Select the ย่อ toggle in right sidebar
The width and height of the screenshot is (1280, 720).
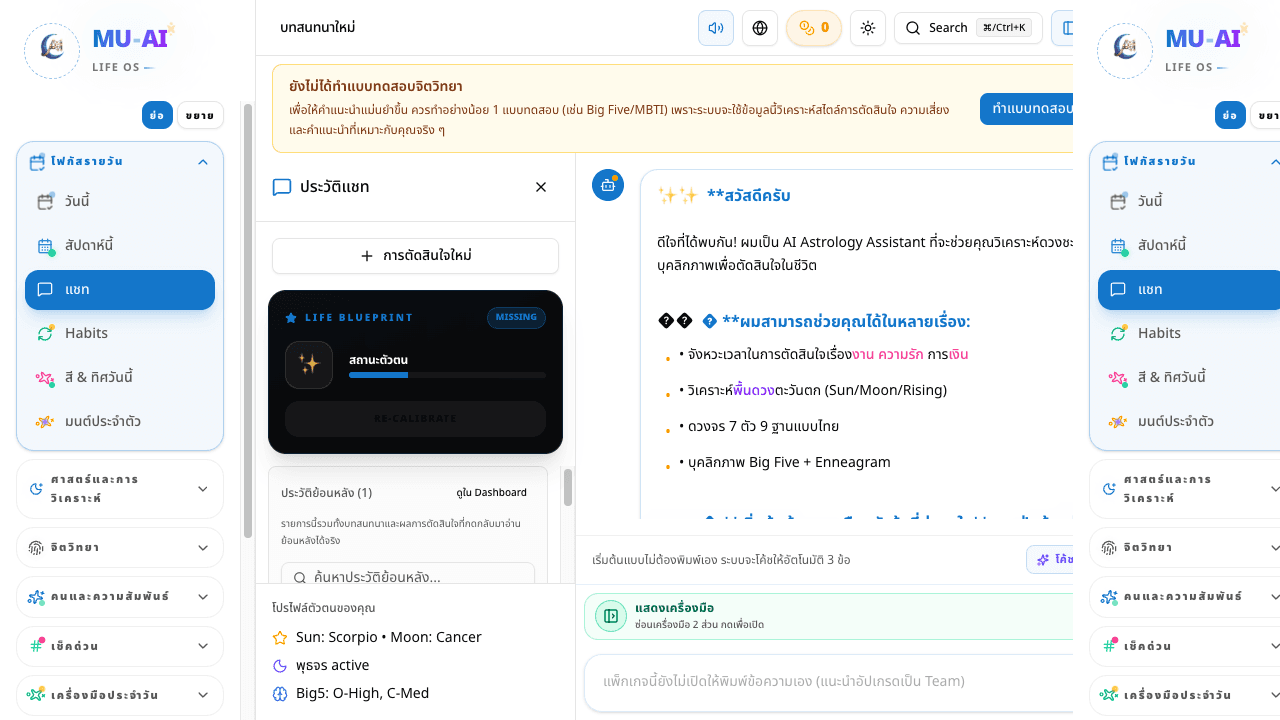[x=1230, y=115]
